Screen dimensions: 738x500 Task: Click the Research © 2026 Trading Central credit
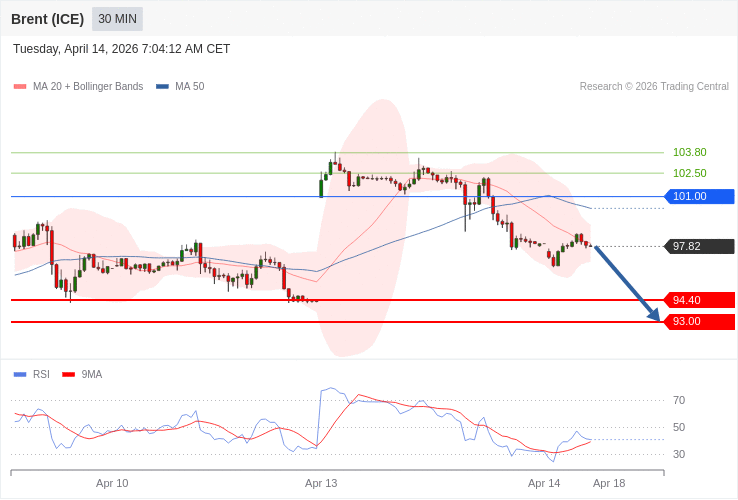tap(654, 87)
